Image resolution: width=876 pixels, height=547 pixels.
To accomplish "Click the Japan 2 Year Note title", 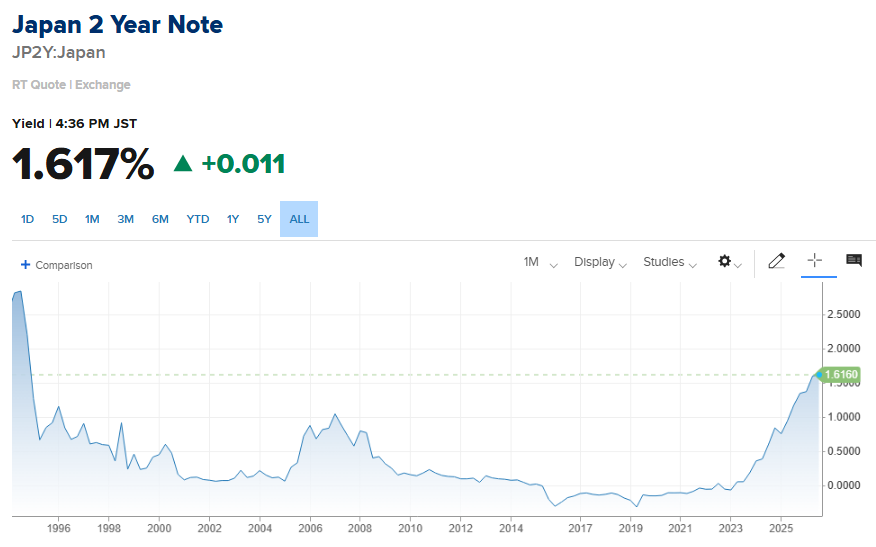I will (x=117, y=25).
